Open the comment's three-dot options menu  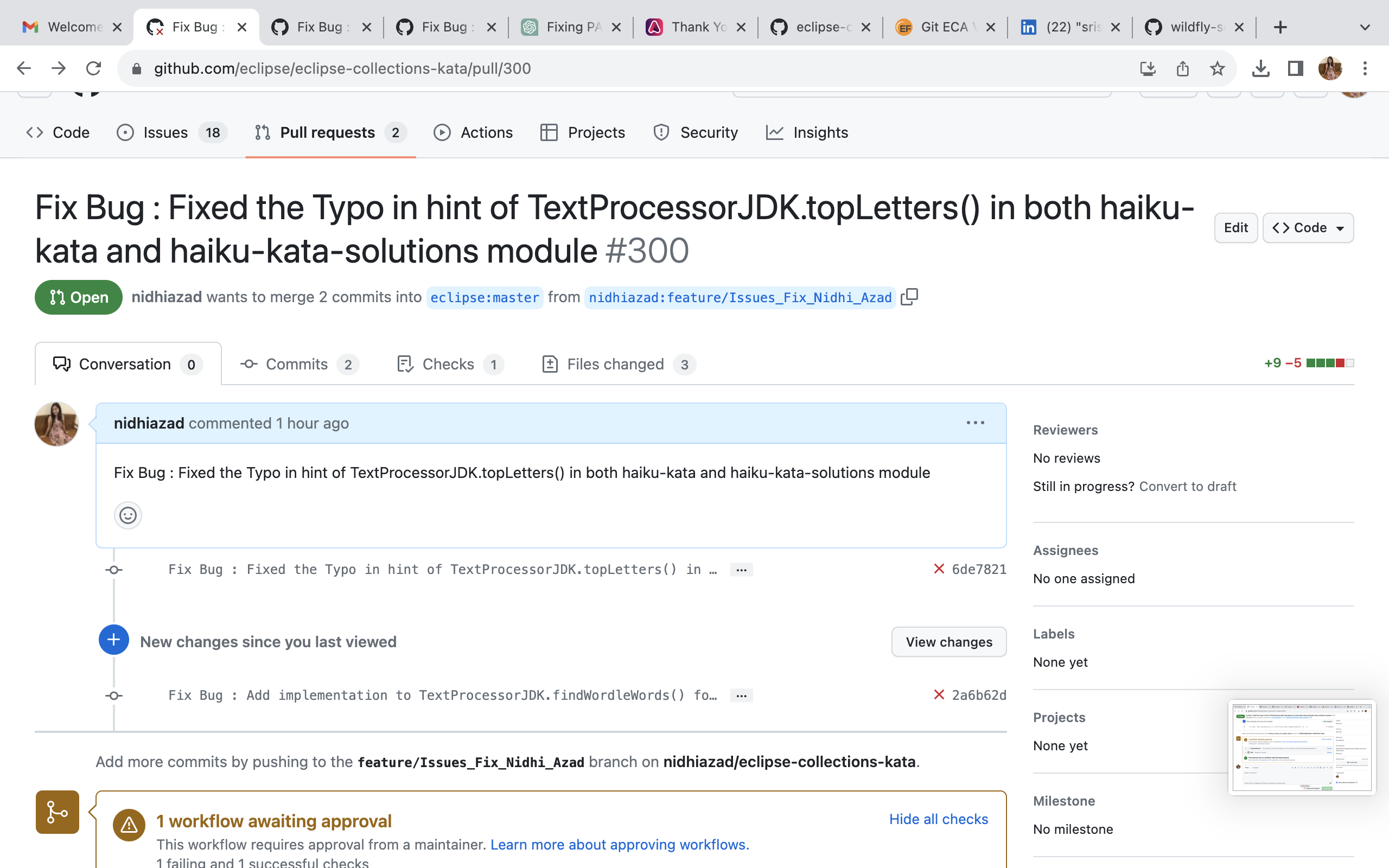(975, 423)
